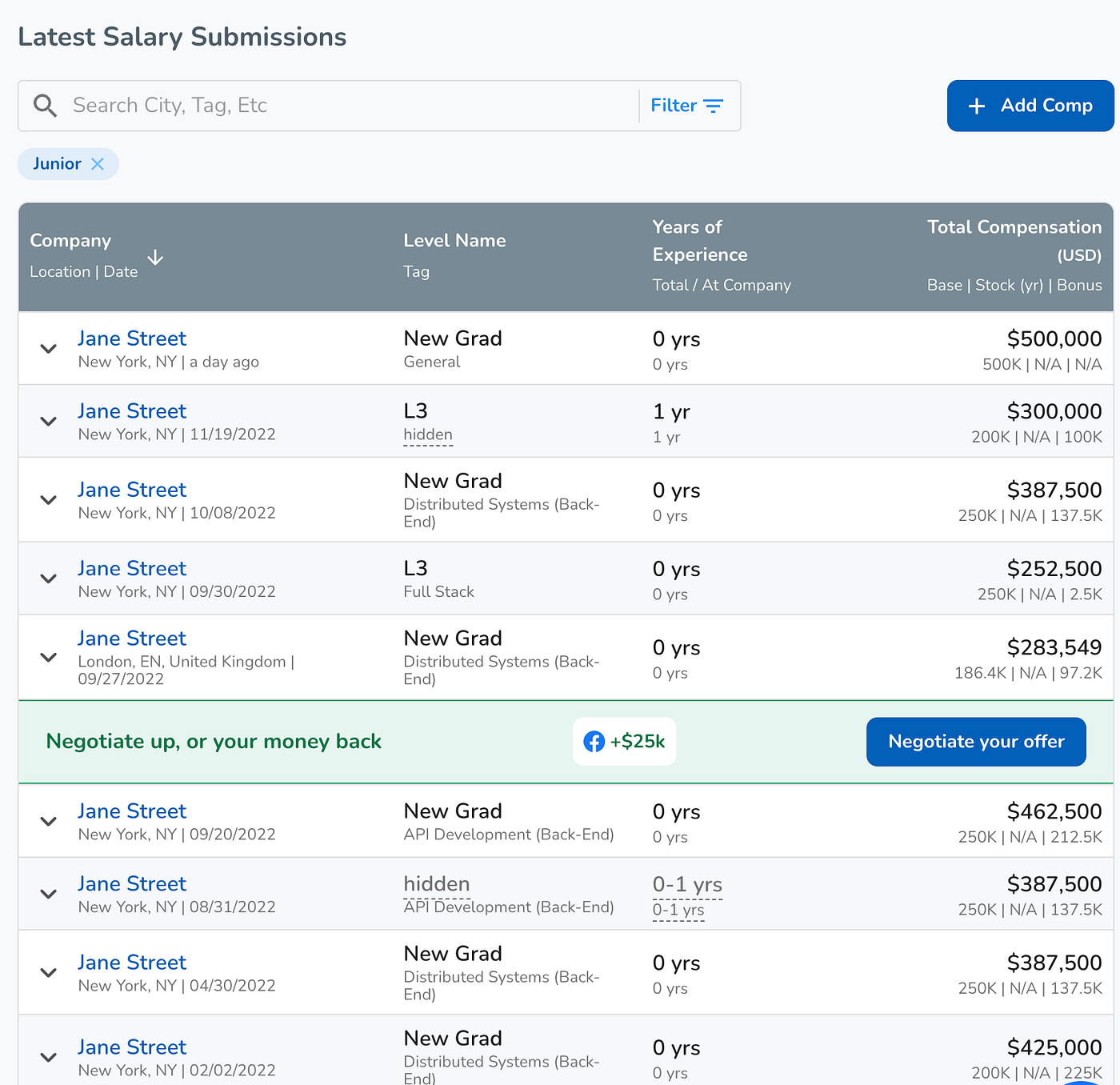Viewport: 1120px width, 1085px height.
Task: Click 186.4K | N/A | 97.2K breakdown
Action: [x=1028, y=674]
